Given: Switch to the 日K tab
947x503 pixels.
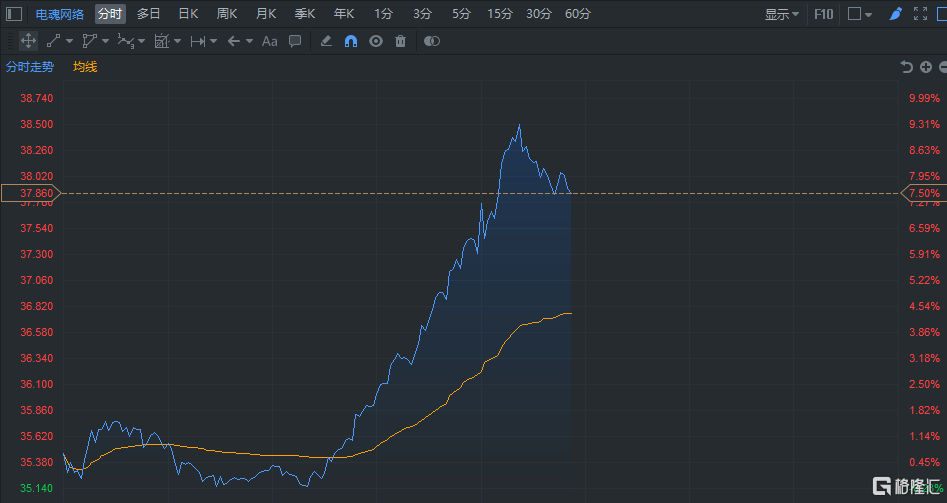Looking at the screenshot, I should pos(188,14).
